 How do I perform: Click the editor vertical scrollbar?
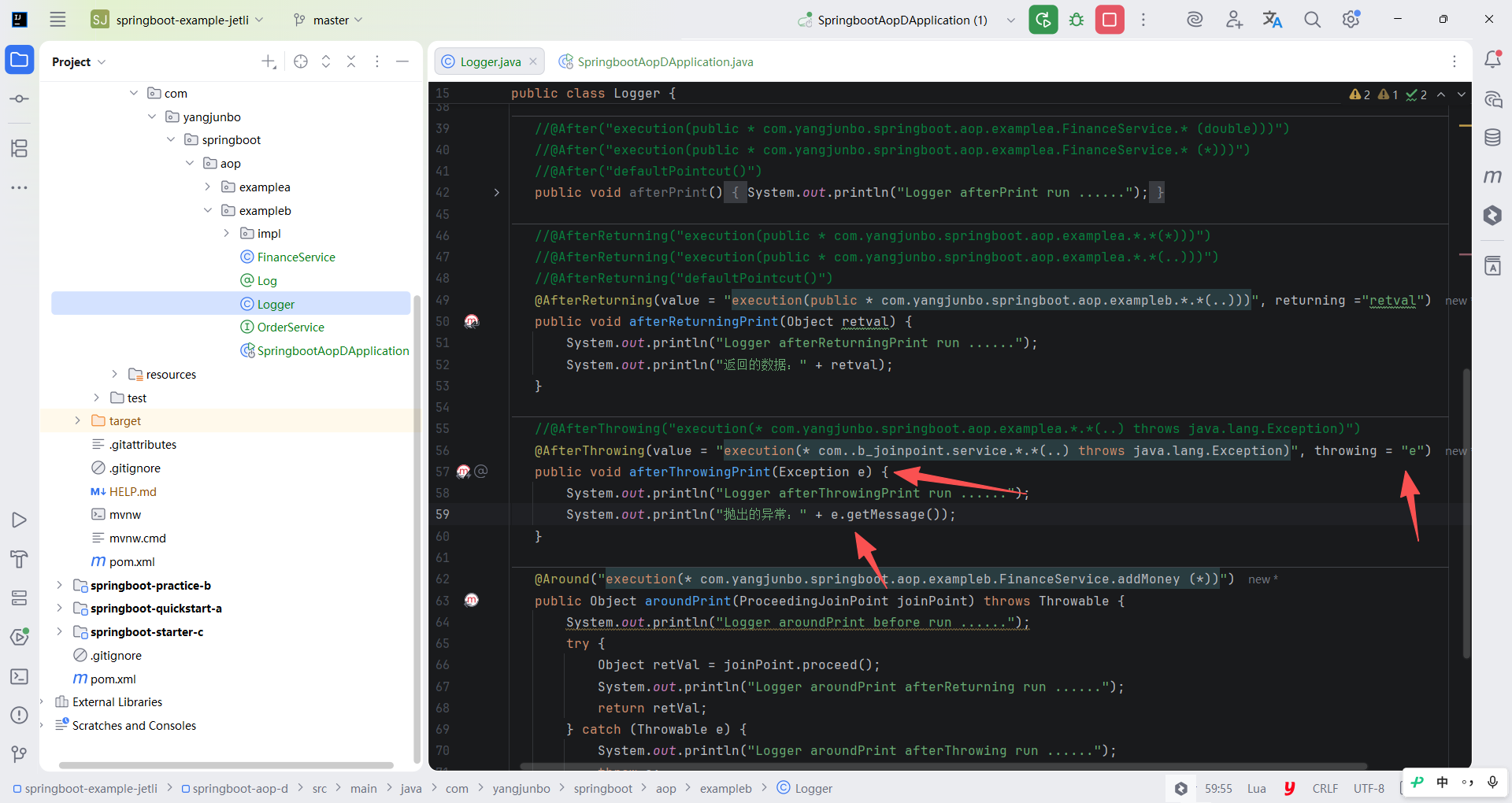pos(1466,512)
